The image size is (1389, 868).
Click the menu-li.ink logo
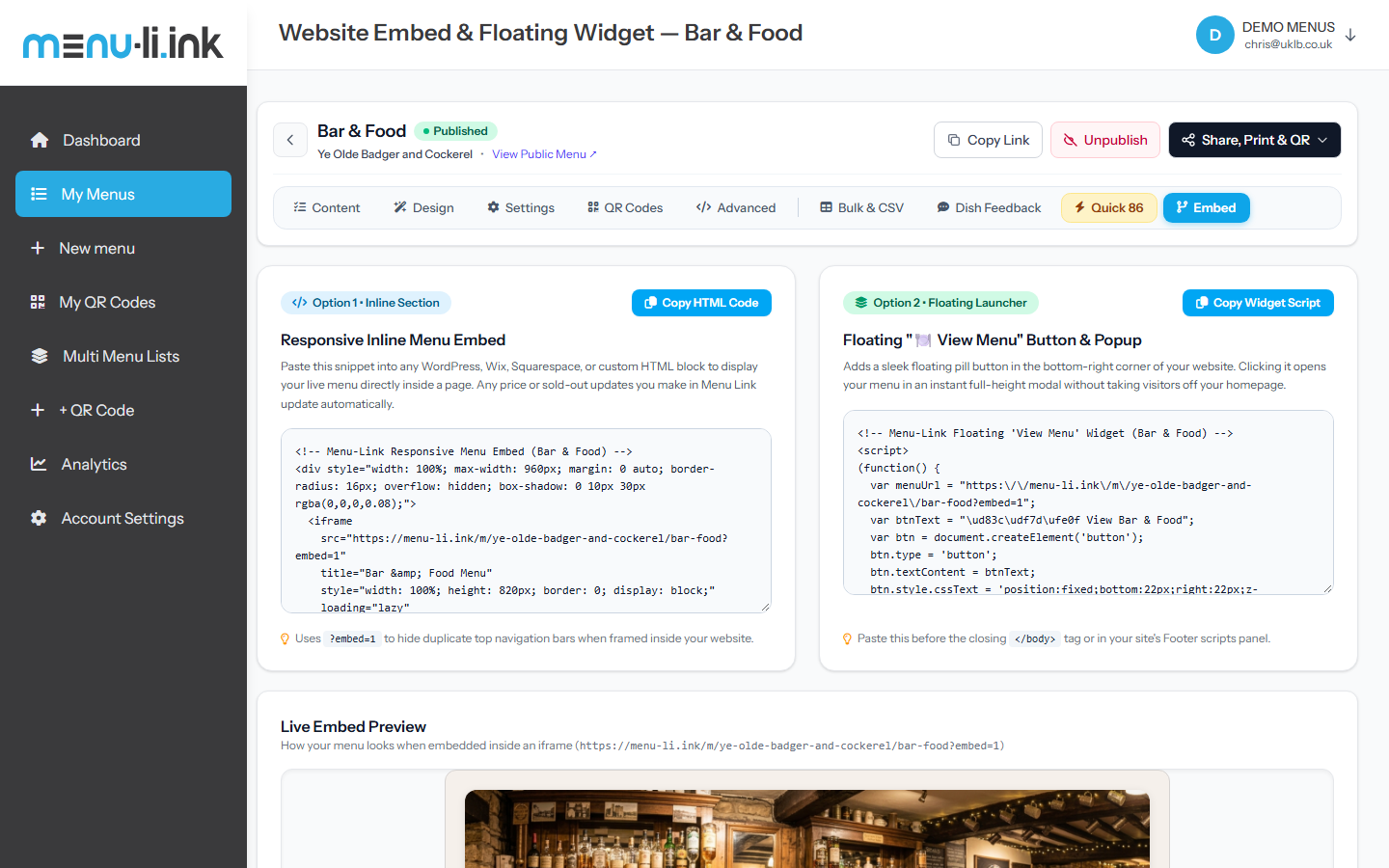click(x=123, y=43)
